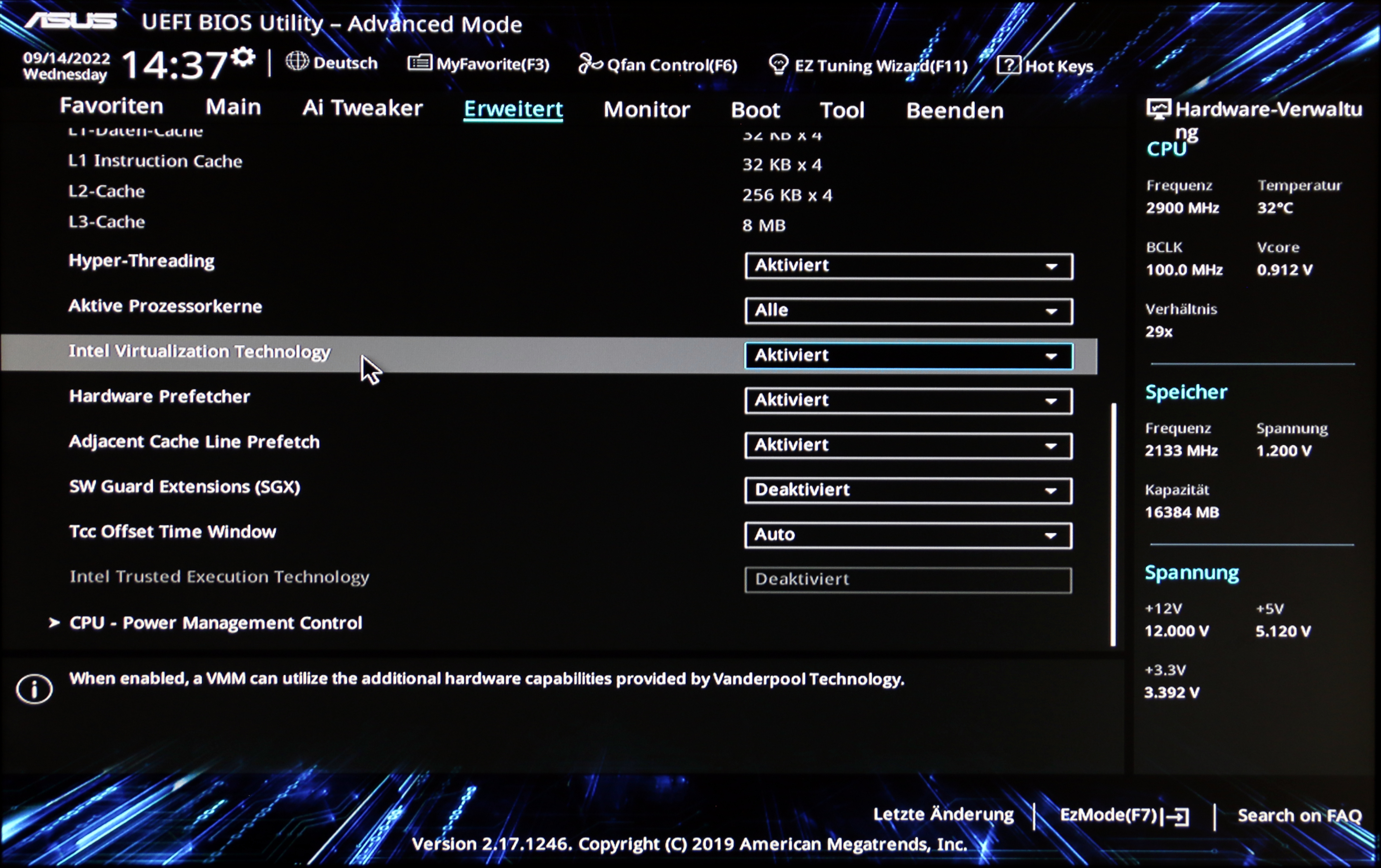The width and height of the screenshot is (1381, 868).
Task: Open Hot Keys question mark icon
Action: [1008, 65]
